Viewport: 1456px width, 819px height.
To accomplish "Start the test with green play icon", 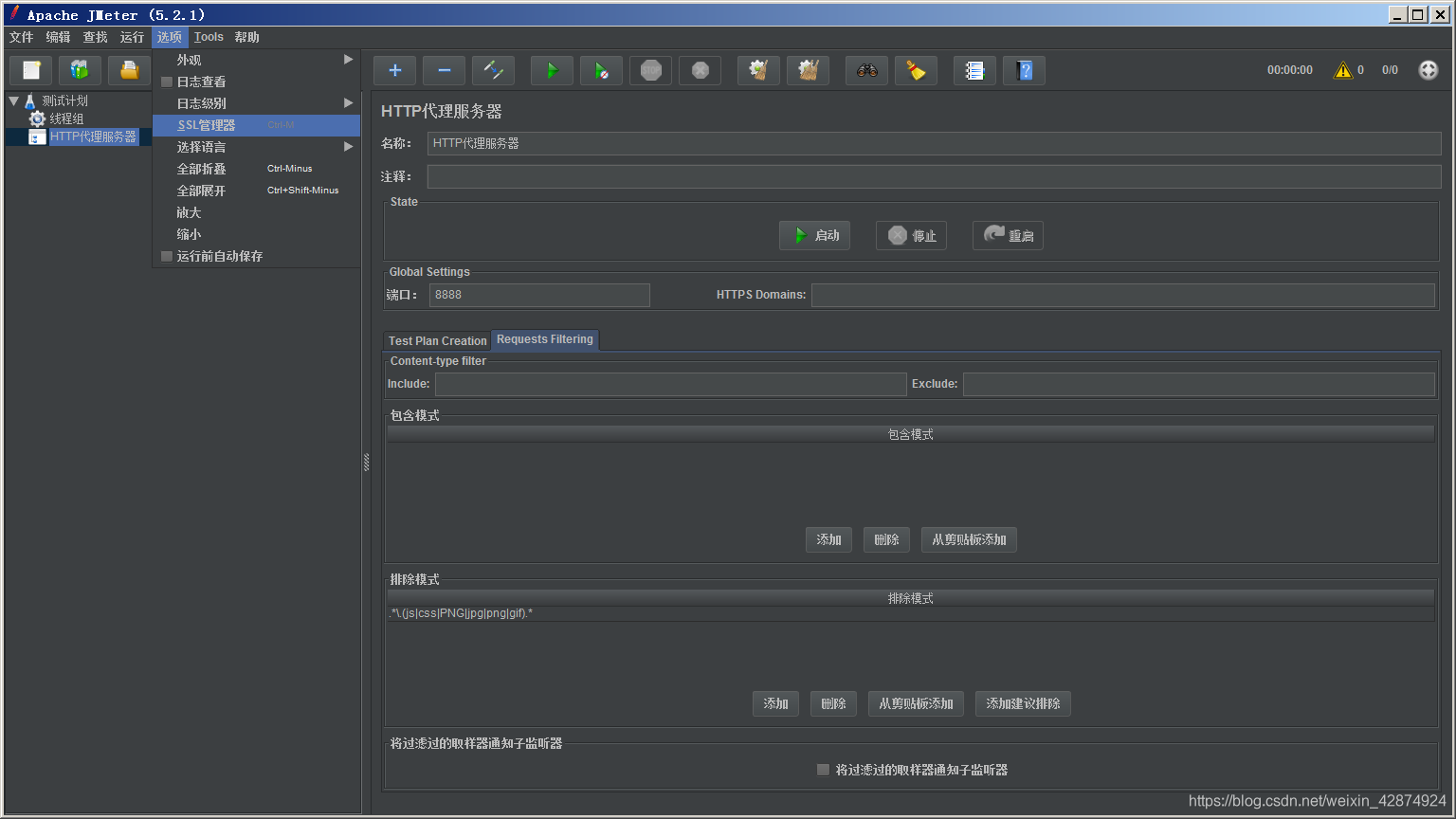I will coord(552,70).
